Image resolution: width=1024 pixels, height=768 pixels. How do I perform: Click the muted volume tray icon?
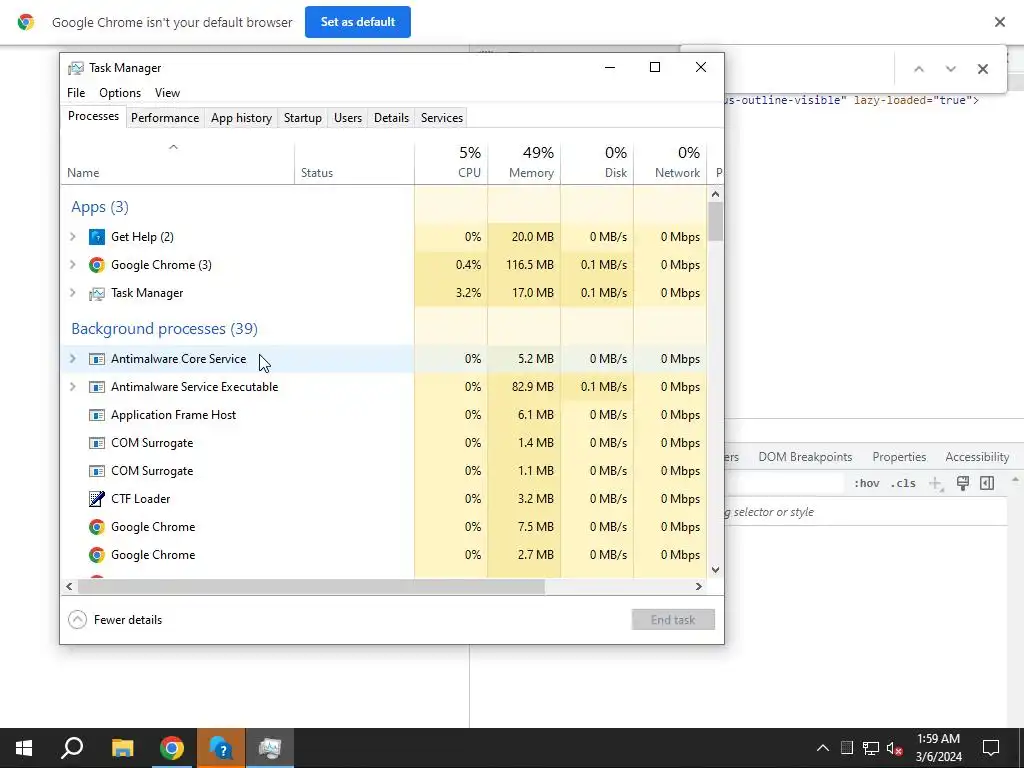pyautogui.click(x=895, y=748)
